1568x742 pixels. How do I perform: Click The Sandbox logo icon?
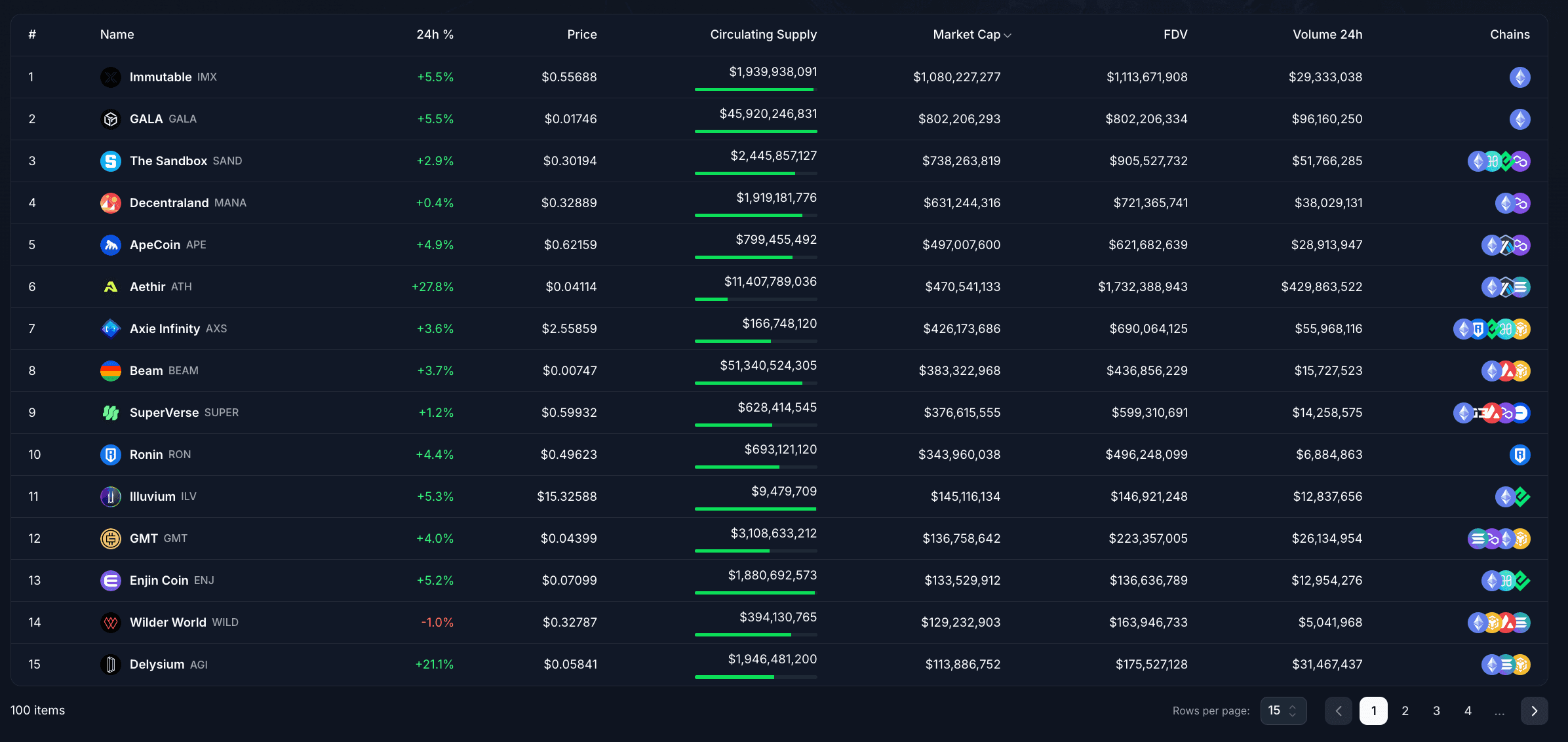point(111,161)
